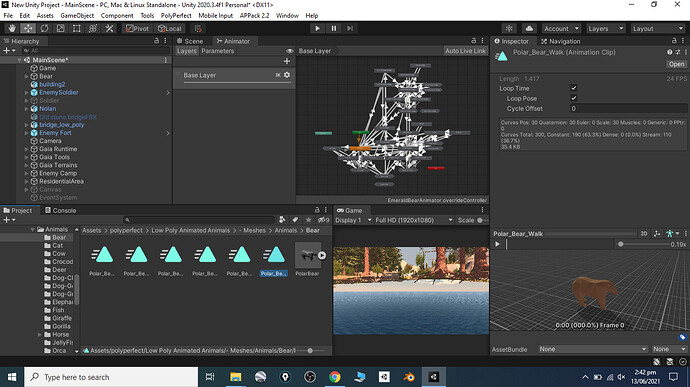Open the Layers dropdown
Viewport: 690px width, 387px height.
[606, 28]
